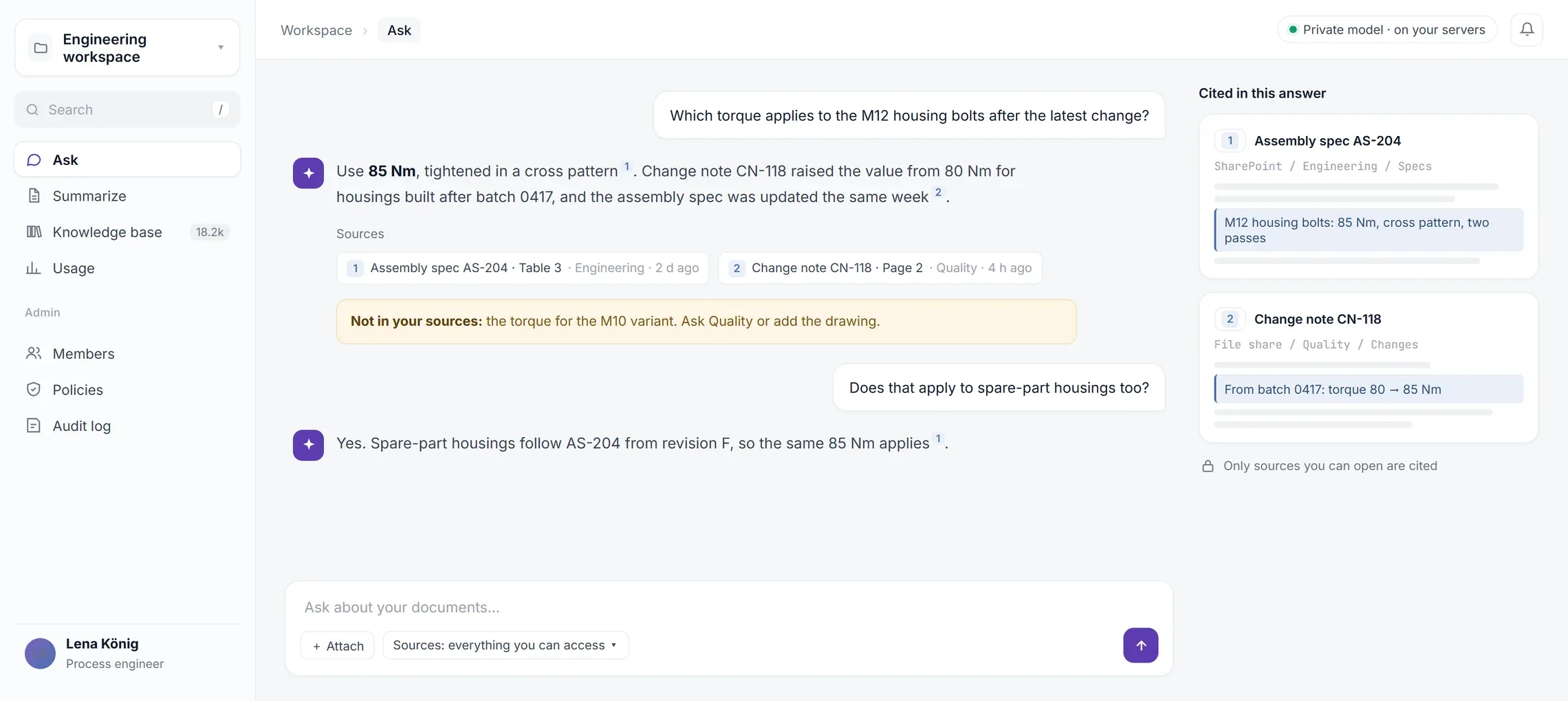Click Lena König's profile avatar
The height and width of the screenshot is (701, 1568).
[x=40, y=654]
